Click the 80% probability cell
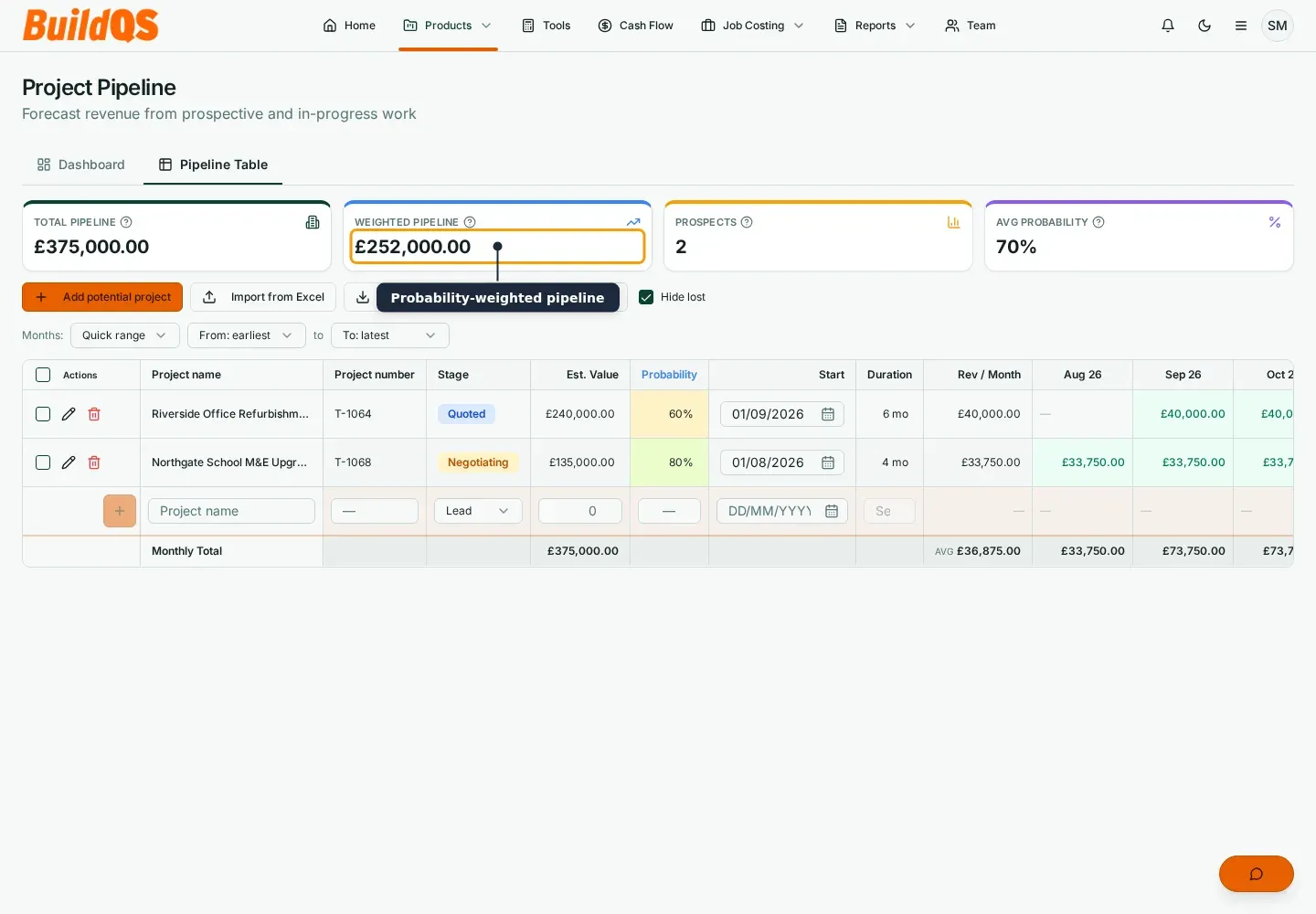The width and height of the screenshot is (1316, 914). [x=669, y=462]
